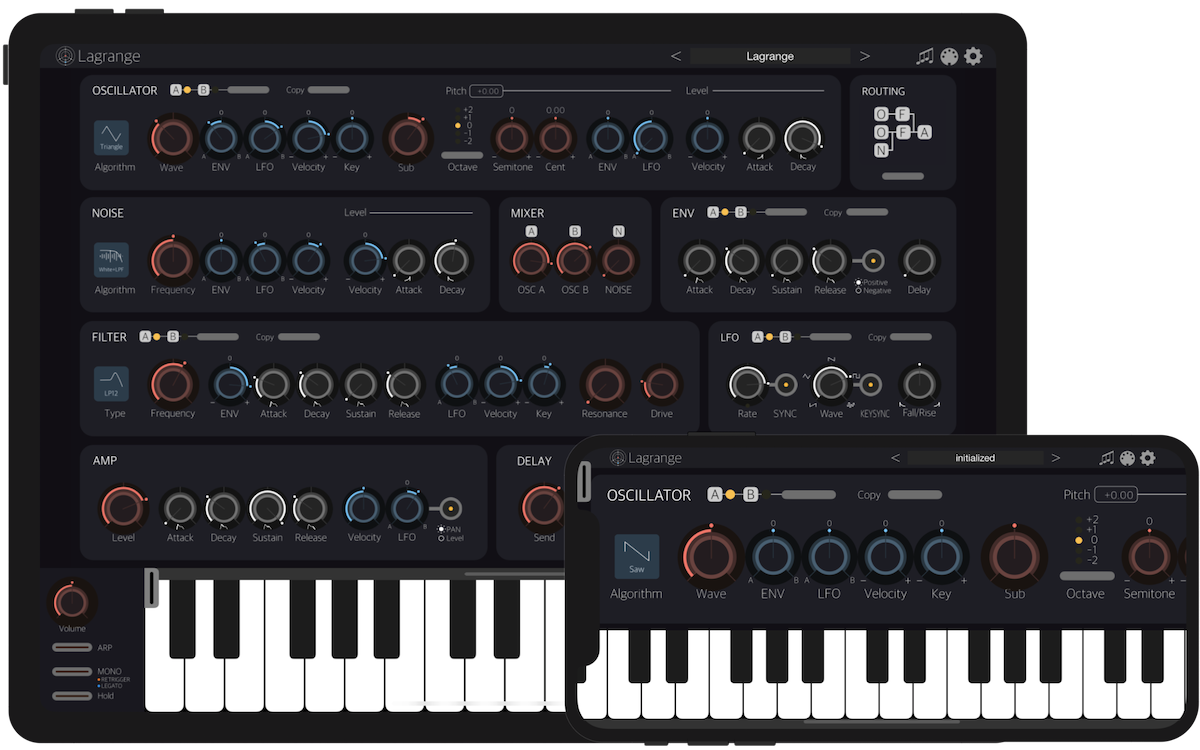Open the oscillator Triangle algorithm selector
1200x750 pixels.
coord(112,138)
